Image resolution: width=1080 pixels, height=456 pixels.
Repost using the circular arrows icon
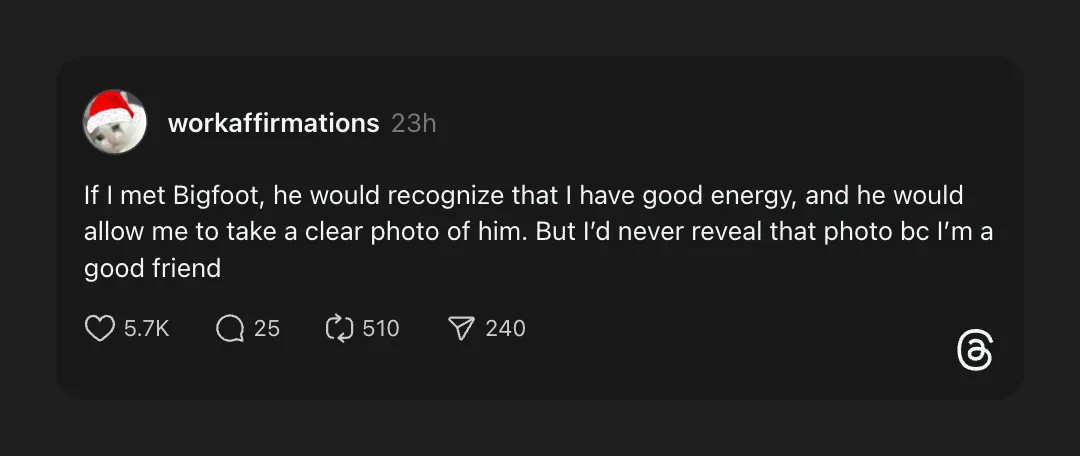(x=340, y=328)
